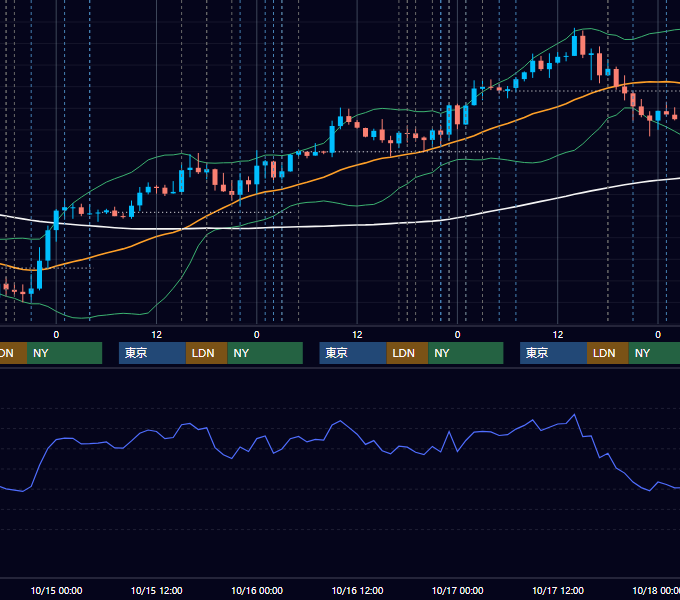The image size is (680, 600).
Task: Select the LDN session block on 10/16
Action: pyautogui.click(x=407, y=353)
